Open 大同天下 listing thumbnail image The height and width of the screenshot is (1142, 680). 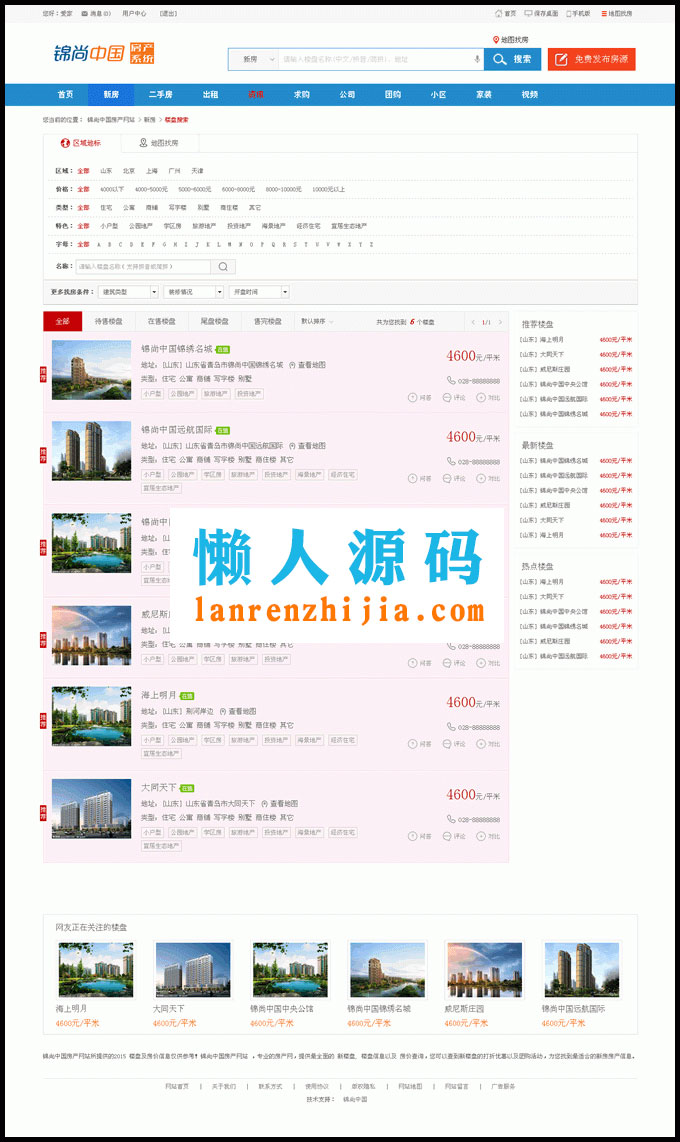[92, 808]
